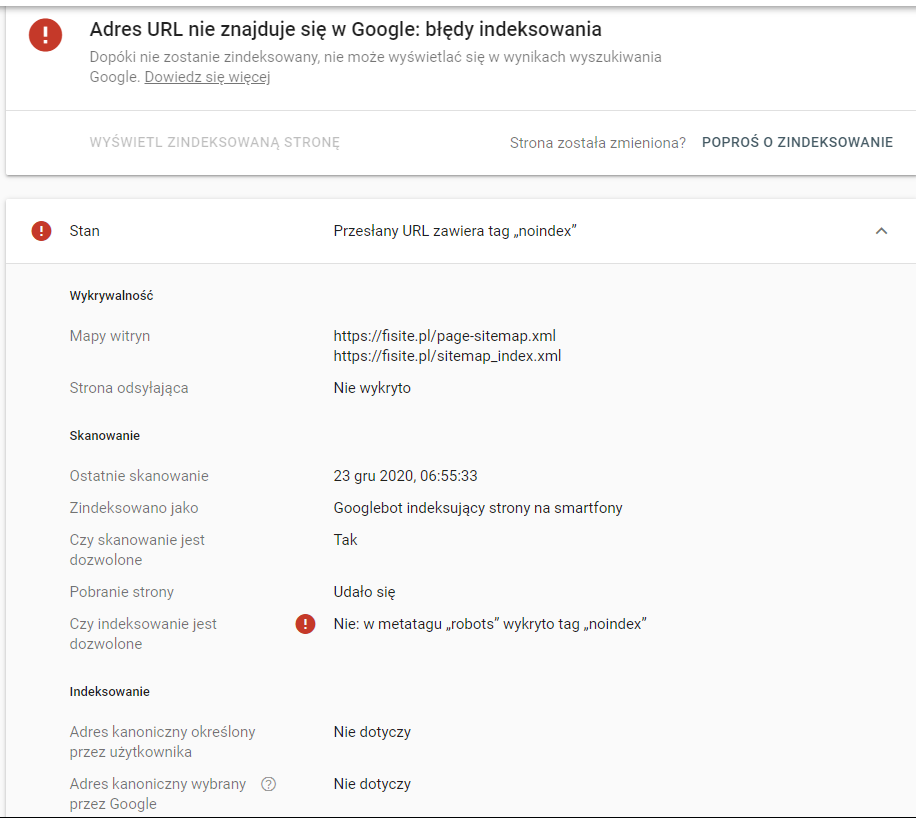Click the Stan row header label

point(85,231)
